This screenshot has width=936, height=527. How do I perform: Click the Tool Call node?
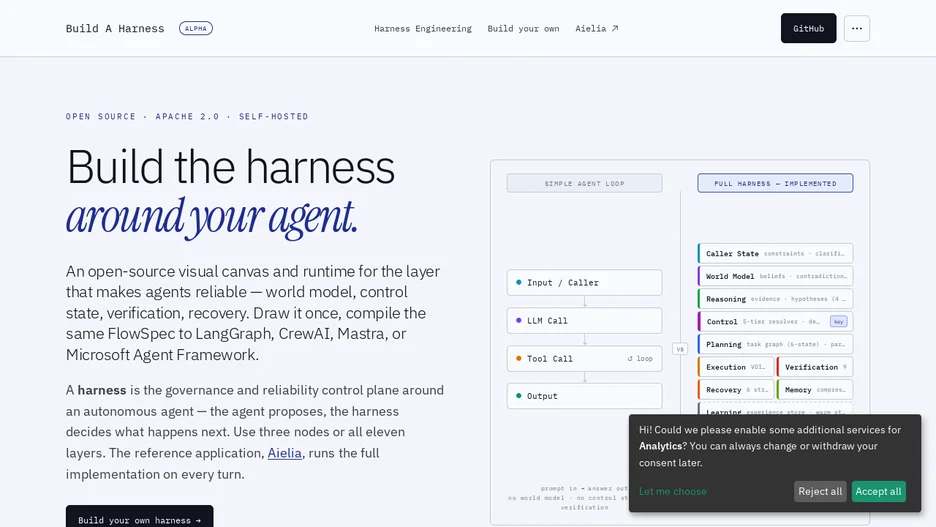[x=584, y=359]
